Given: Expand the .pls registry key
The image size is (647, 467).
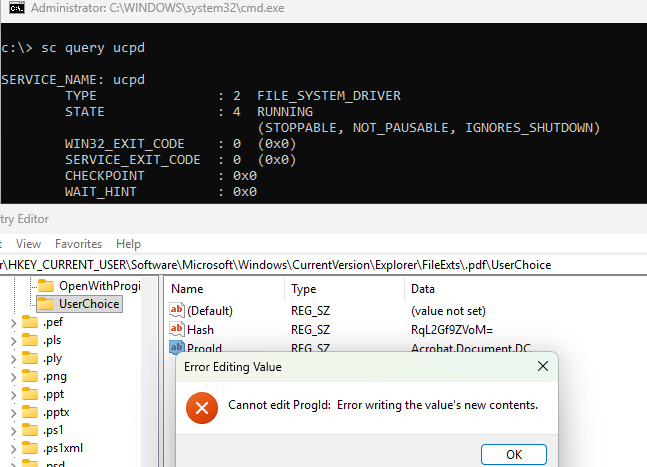Looking at the screenshot, I should coord(14,341).
